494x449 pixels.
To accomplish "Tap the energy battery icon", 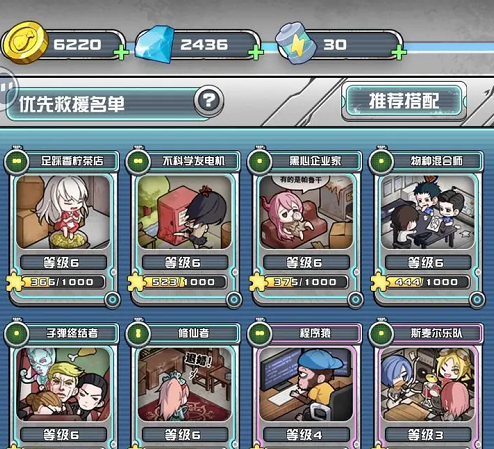I will [x=296, y=43].
